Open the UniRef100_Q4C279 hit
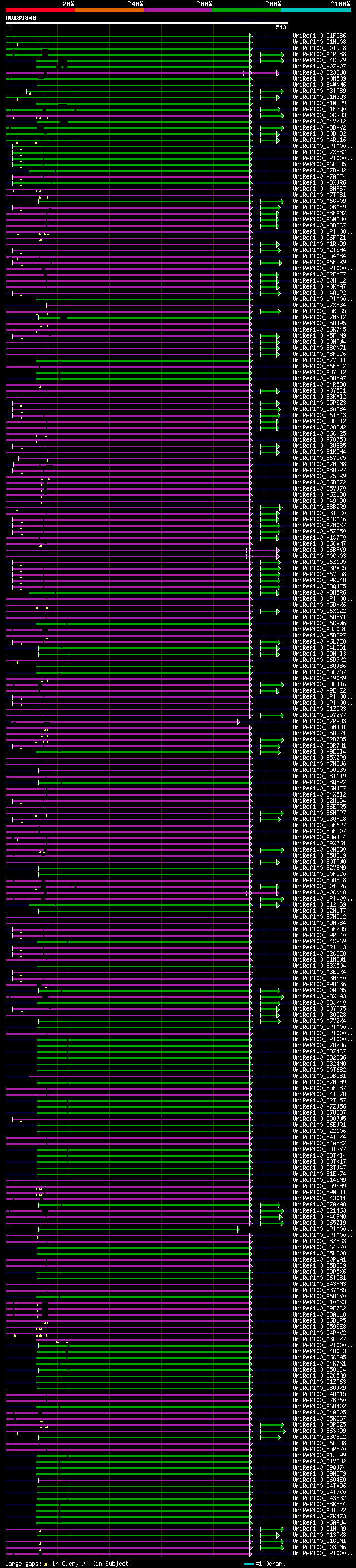The width and height of the screenshot is (356, 1568). 319,60
